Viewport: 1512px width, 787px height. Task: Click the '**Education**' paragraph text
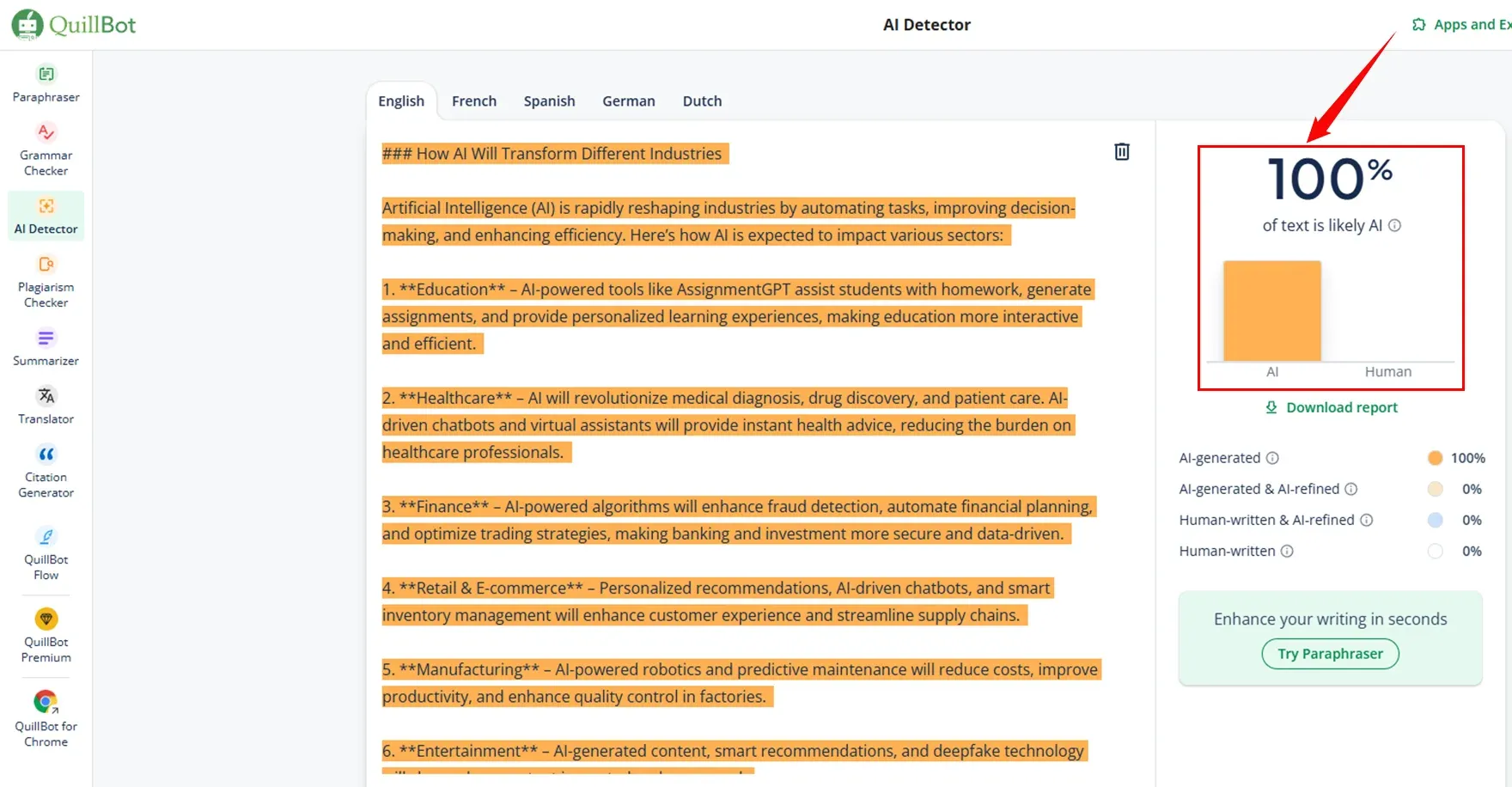click(x=739, y=316)
